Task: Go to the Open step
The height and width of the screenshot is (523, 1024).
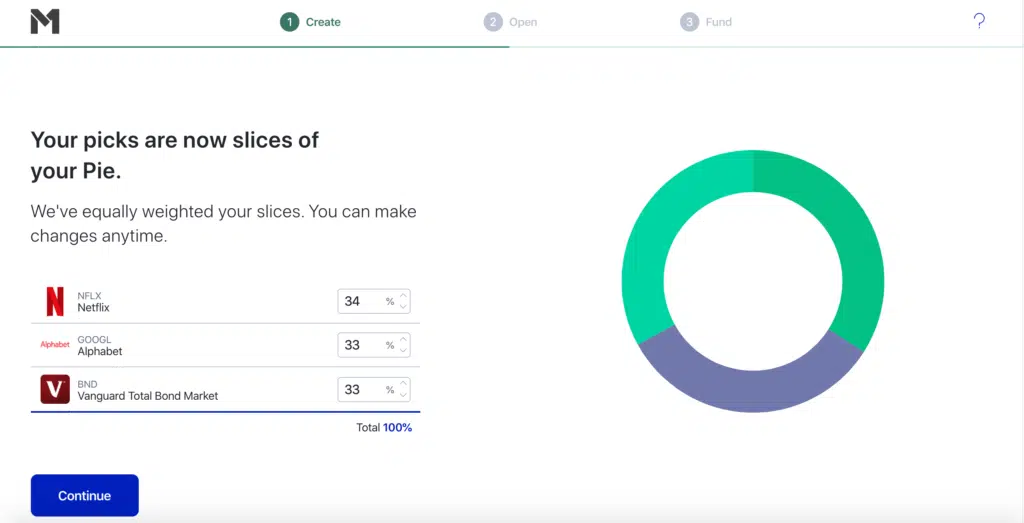Action: pyautogui.click(x=511, y=22)
